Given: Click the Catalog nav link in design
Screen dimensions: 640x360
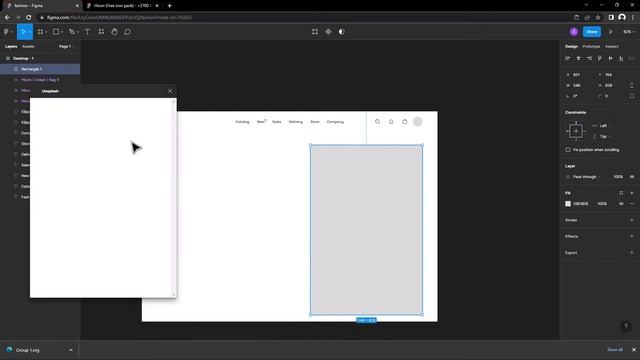Looking at the screenshot, I should click(242, 122).
